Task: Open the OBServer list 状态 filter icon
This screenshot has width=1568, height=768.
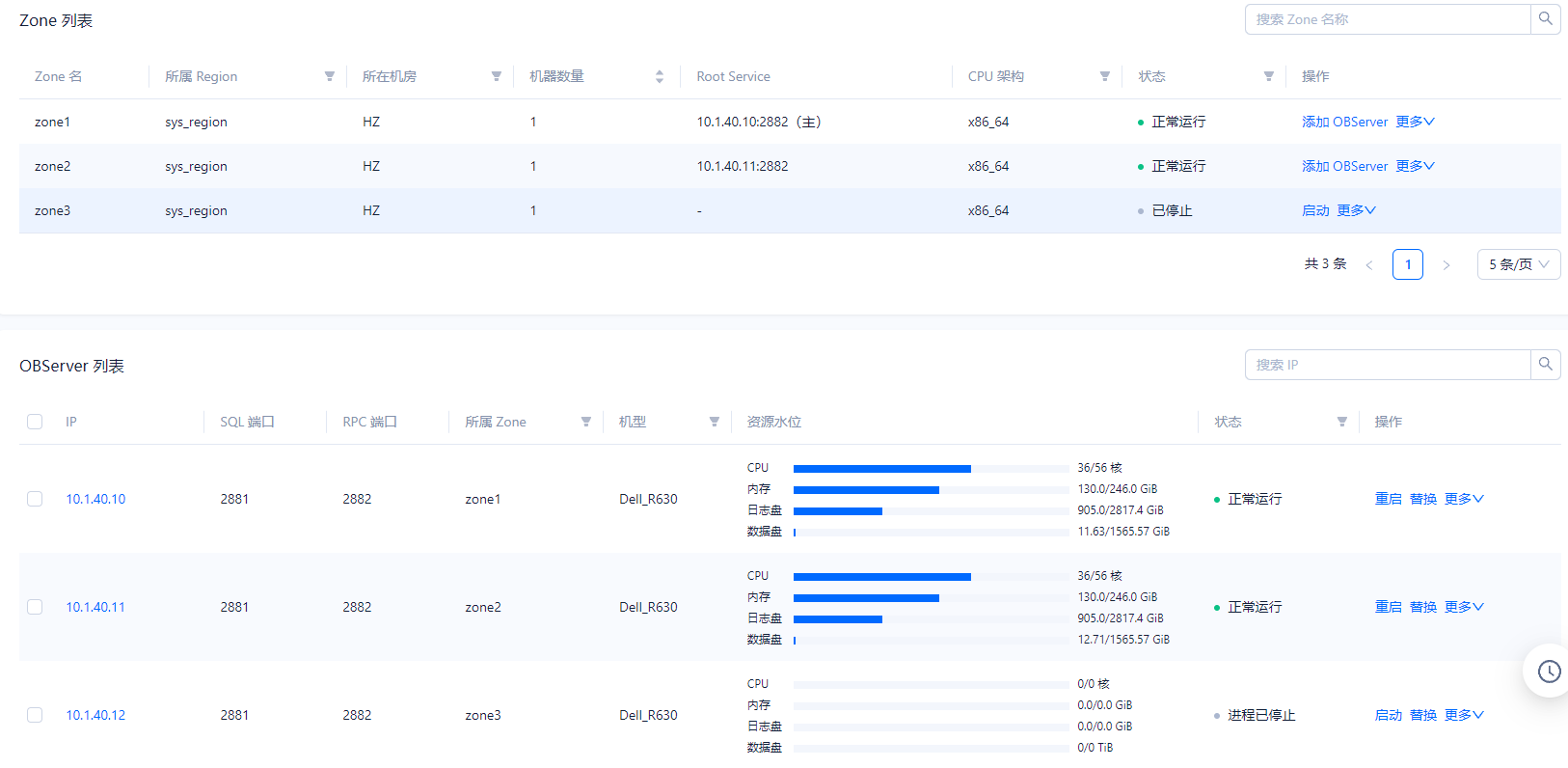Action: coord(1342,422)
